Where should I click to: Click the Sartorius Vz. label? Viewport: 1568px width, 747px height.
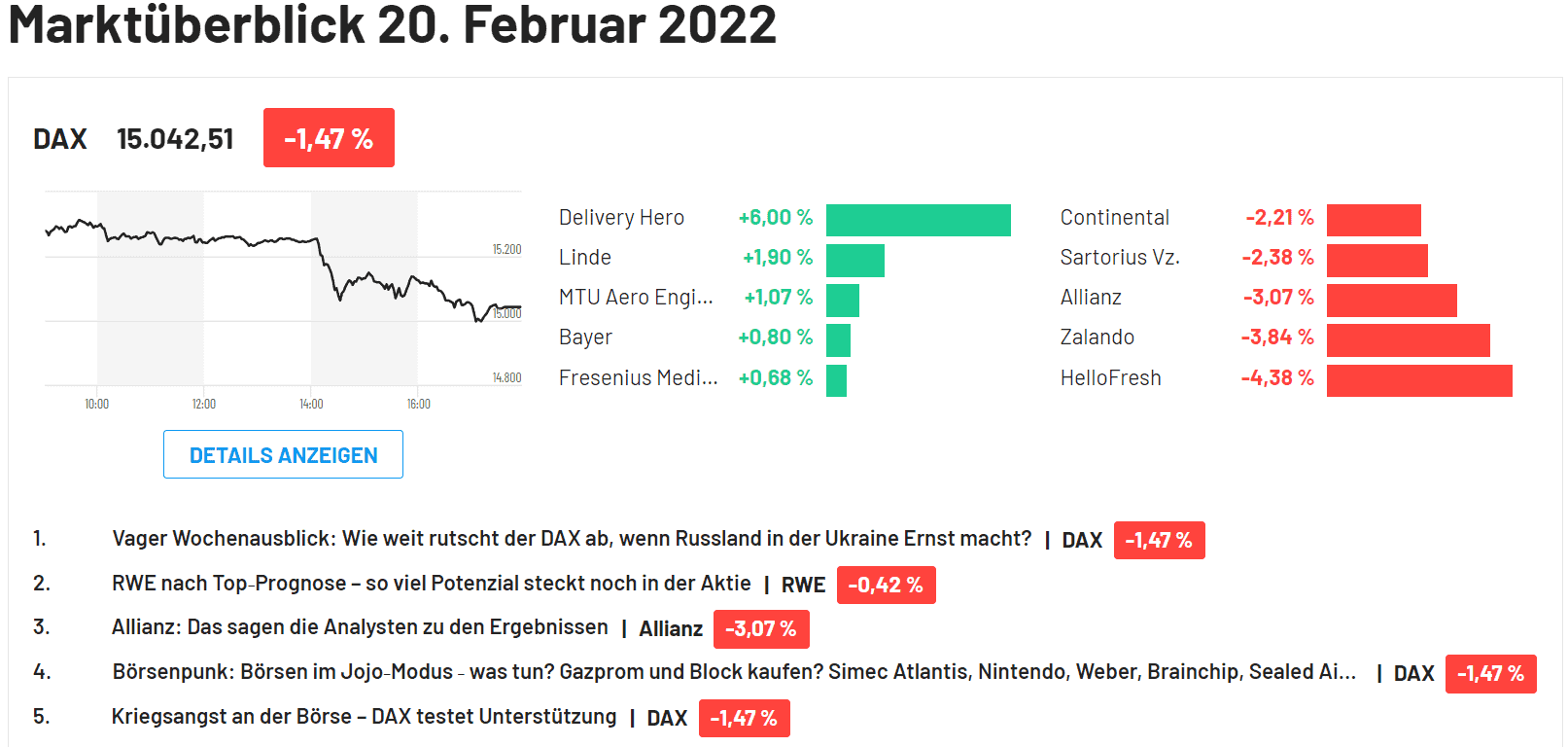[x=1120, y=257]
